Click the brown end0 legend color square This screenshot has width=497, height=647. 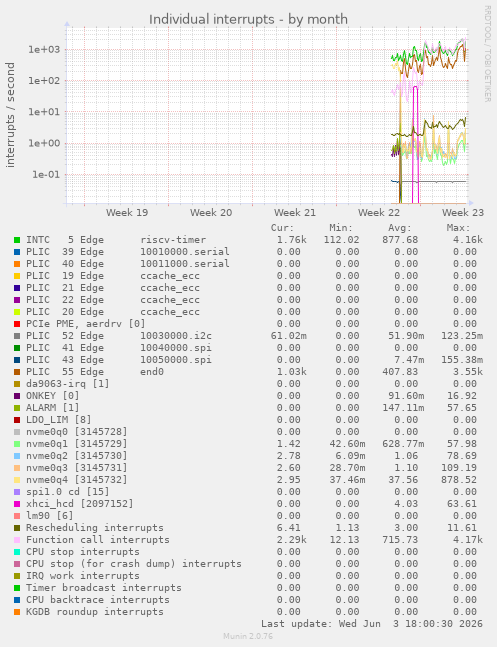[x=17, y=372]
